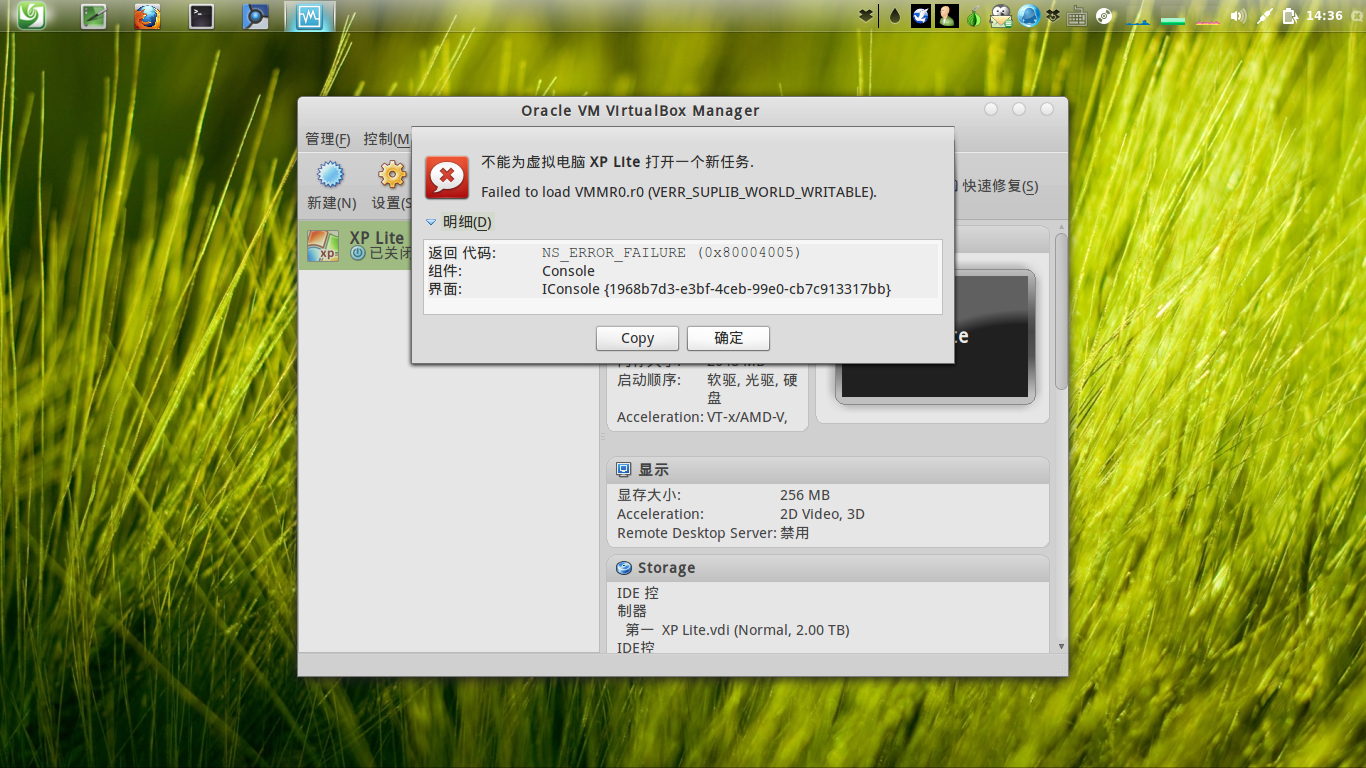Image resolution: width=1366 pixels, height=768 pixels.
Task: Click the blue bird tray icon
Action: tap(921, 16)
